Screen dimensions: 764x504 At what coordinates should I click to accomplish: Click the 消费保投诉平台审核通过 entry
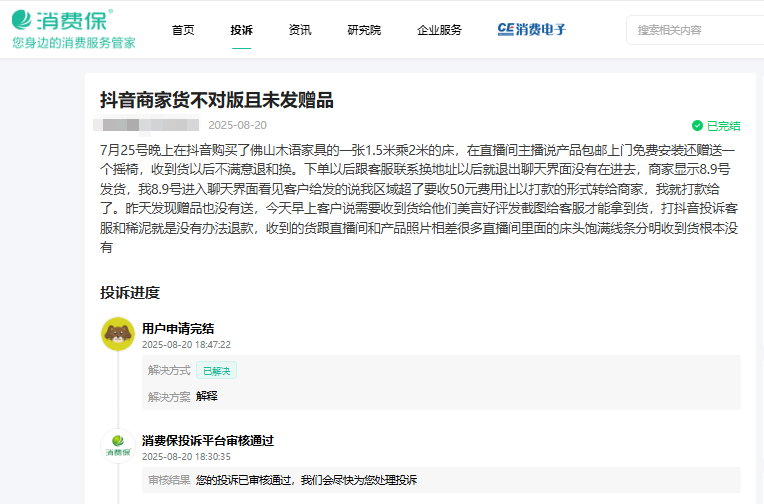pyautogui.click(x=208, y=441)
